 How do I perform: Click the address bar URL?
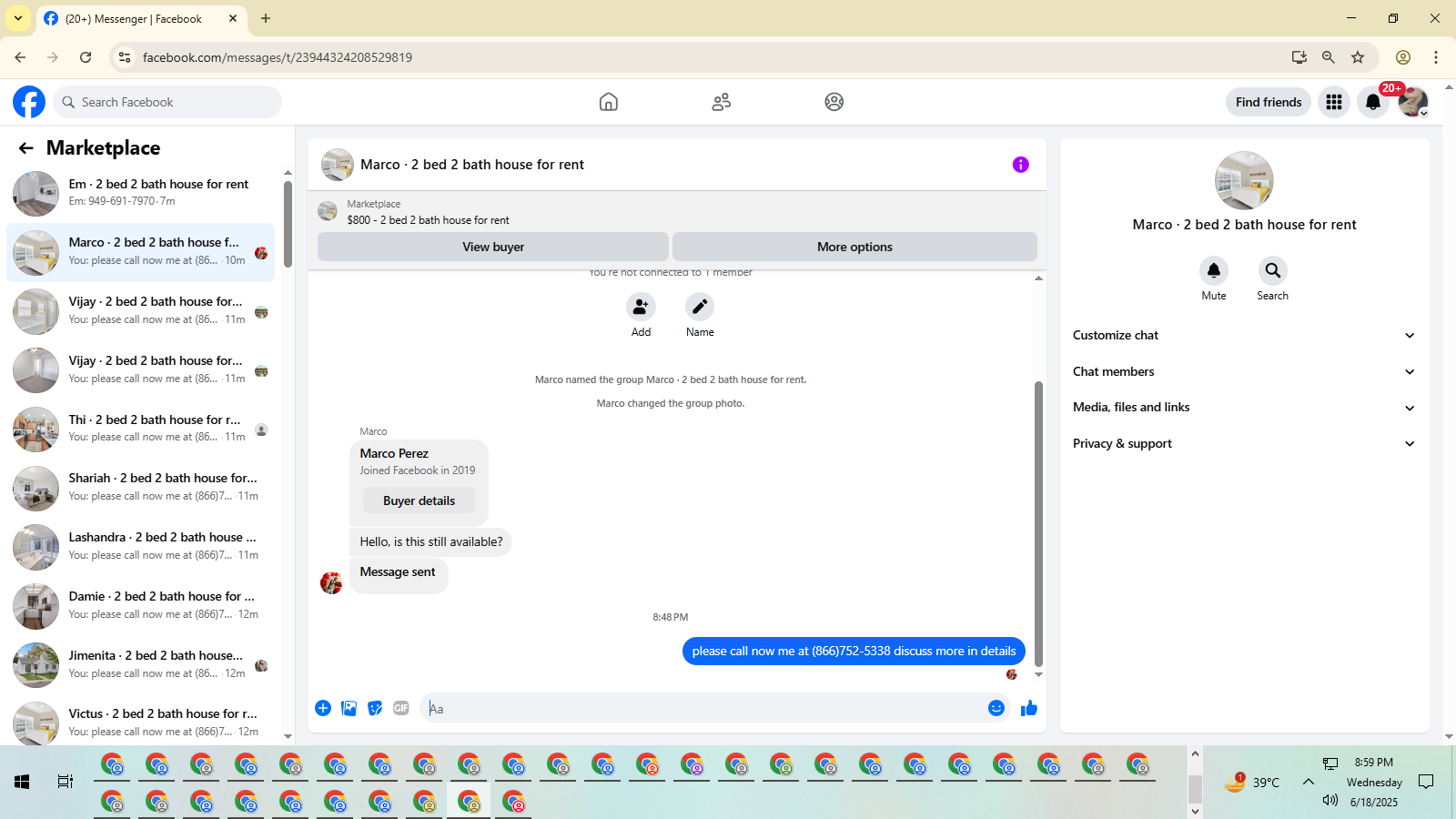pos(278,57)
